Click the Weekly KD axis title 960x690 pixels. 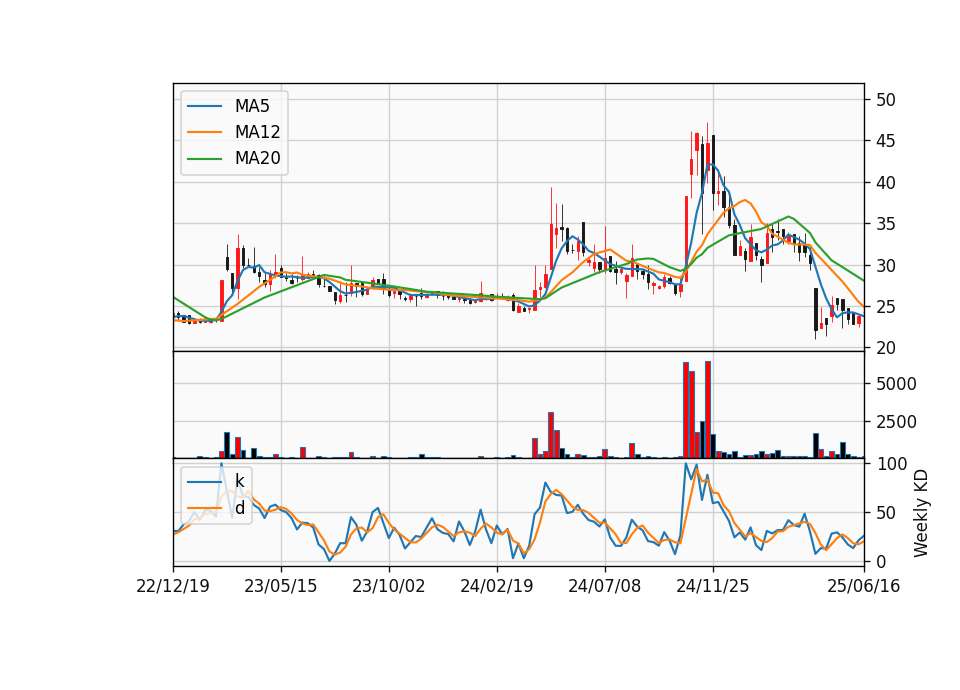click(921, 513)
